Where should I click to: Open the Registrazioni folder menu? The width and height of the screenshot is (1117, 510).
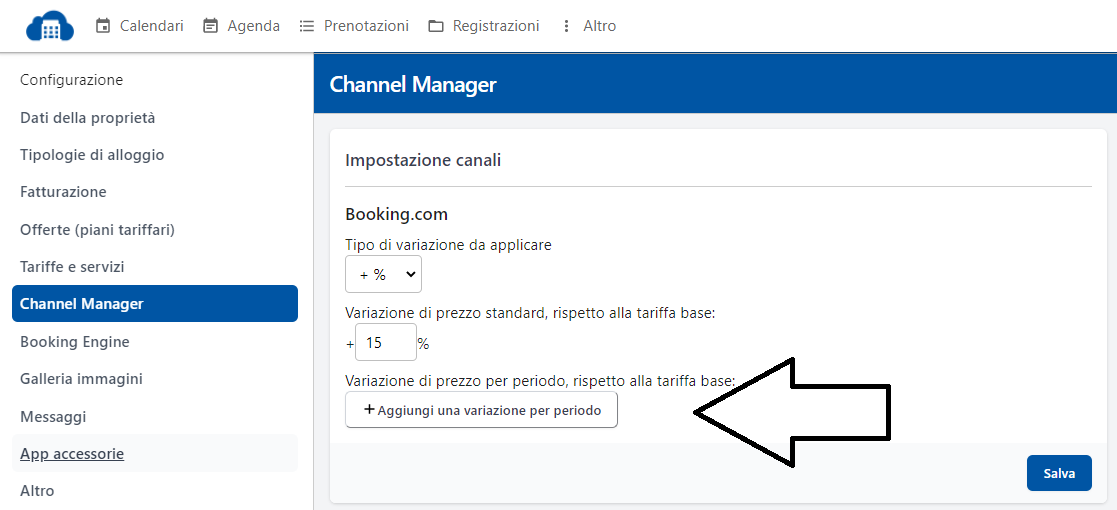tap(484, 26)
